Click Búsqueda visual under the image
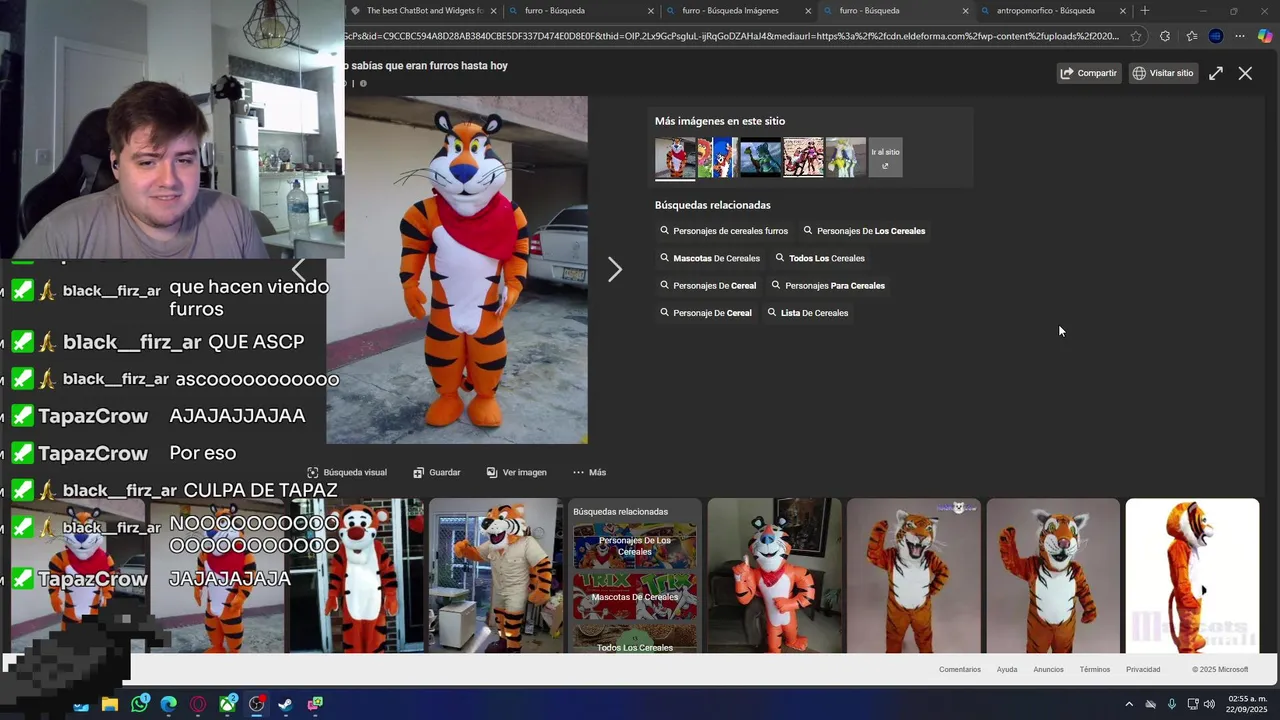The width and height of the screenshot is (1280, 720). tap(346, 472)
